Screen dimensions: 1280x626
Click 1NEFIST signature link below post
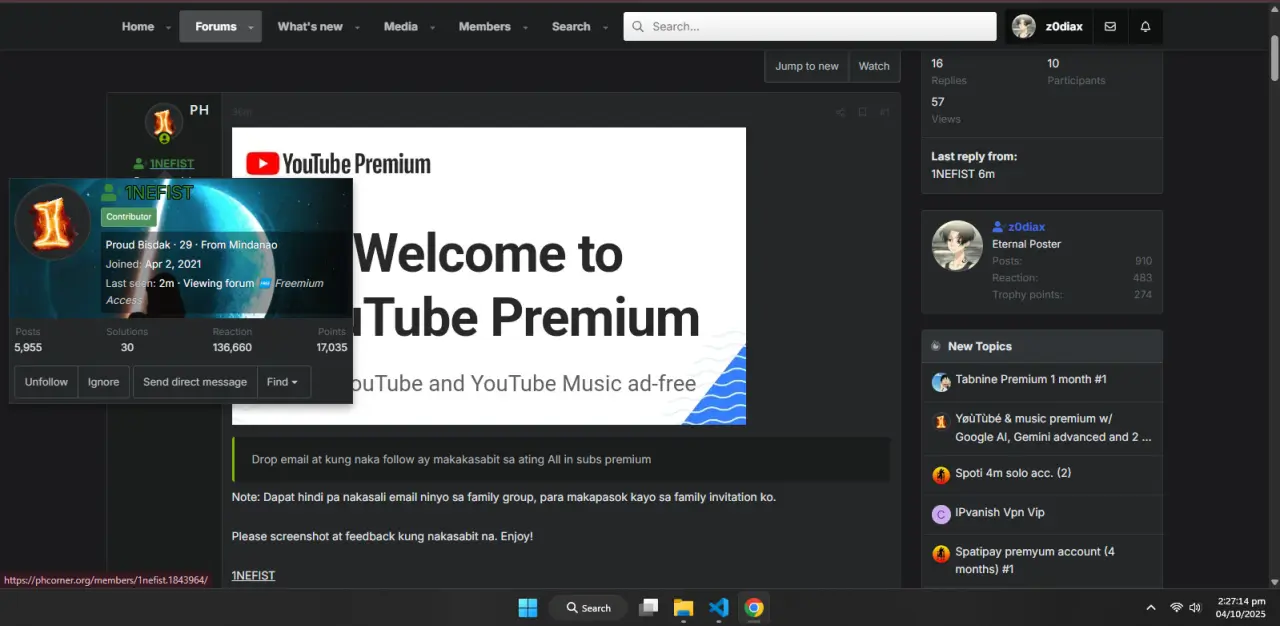click(x=253, y=576)
